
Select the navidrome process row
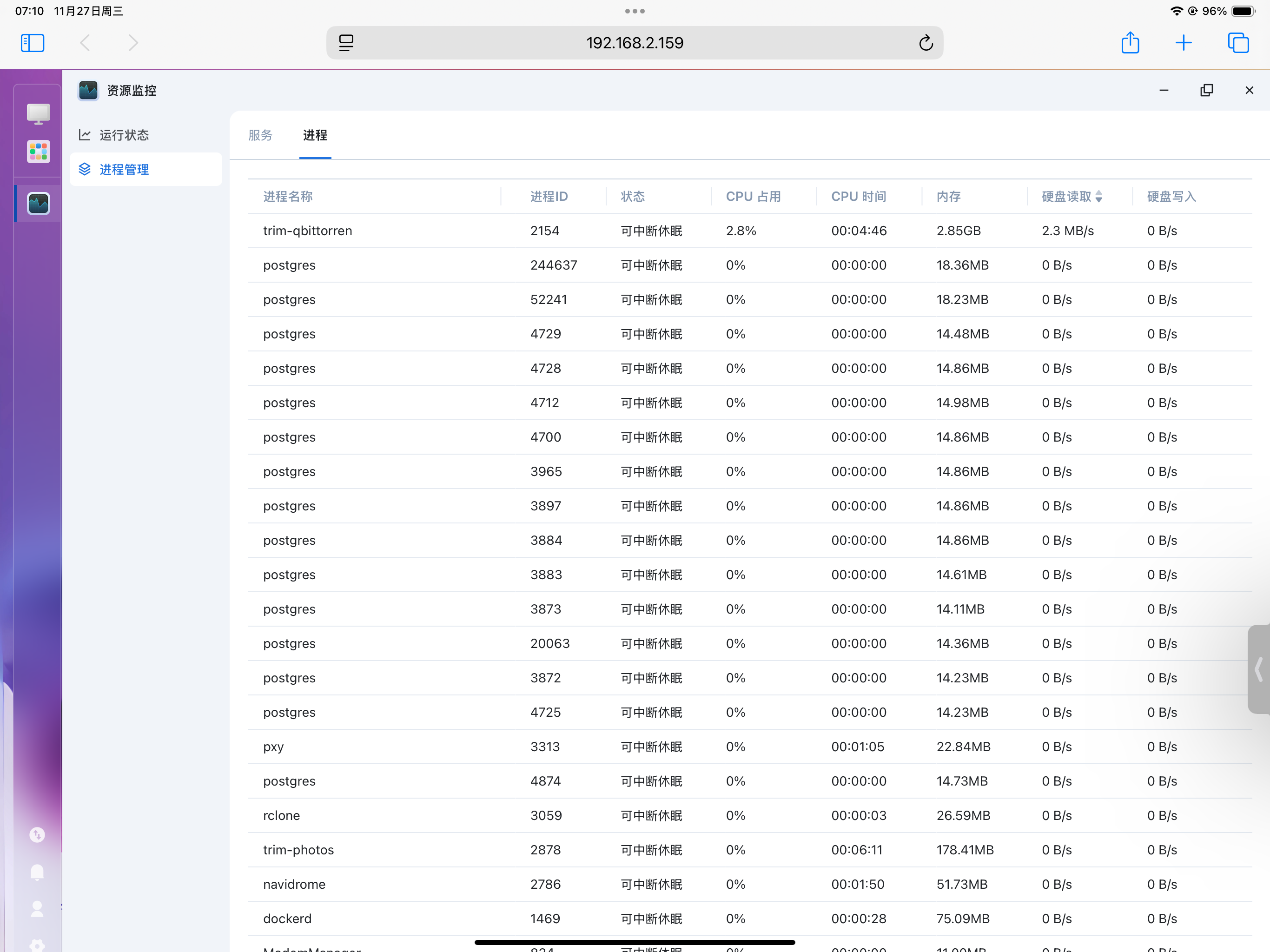(750, 885)
